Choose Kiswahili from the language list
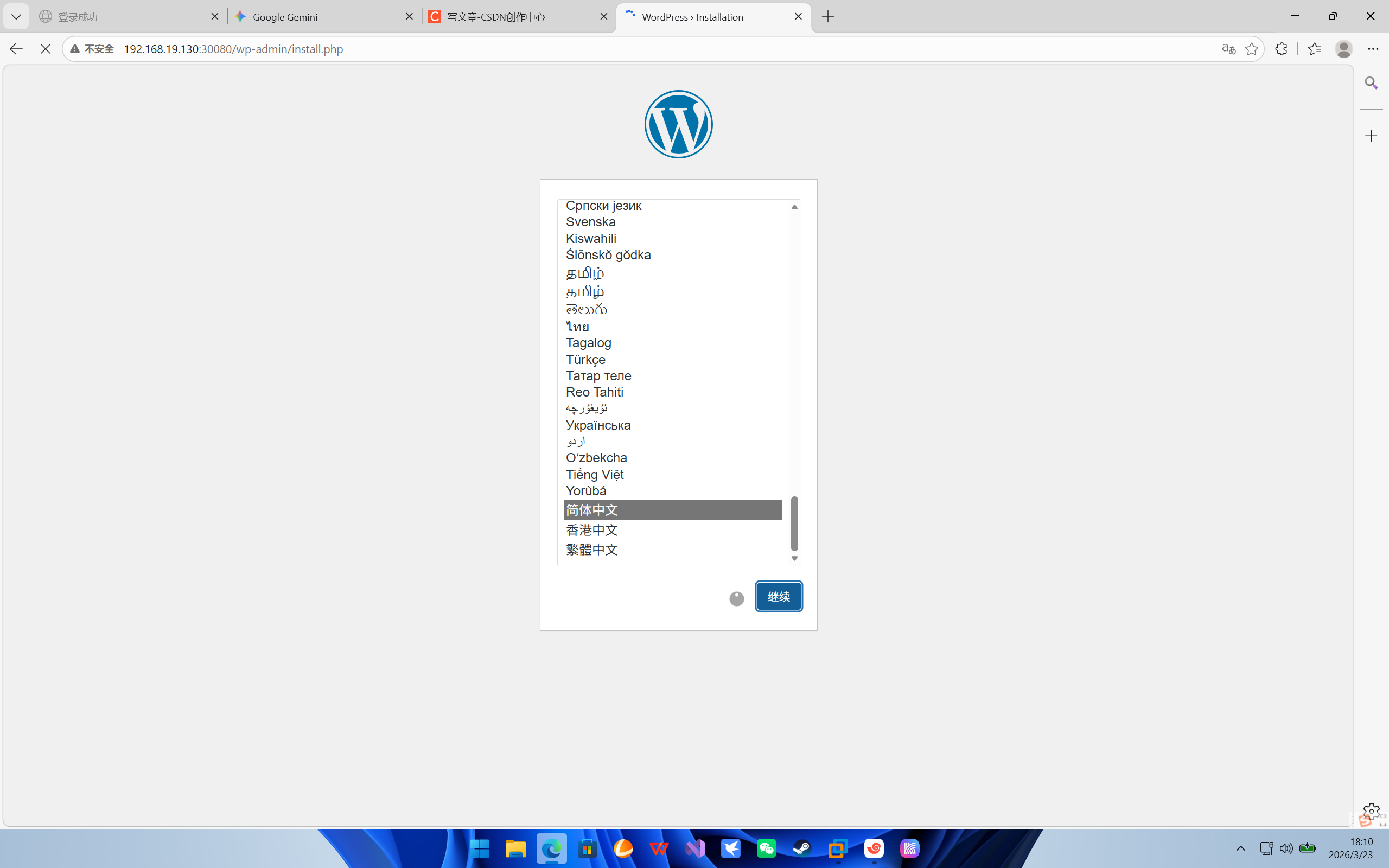This screenshot has width=1389, height=868. click(673, 239)
